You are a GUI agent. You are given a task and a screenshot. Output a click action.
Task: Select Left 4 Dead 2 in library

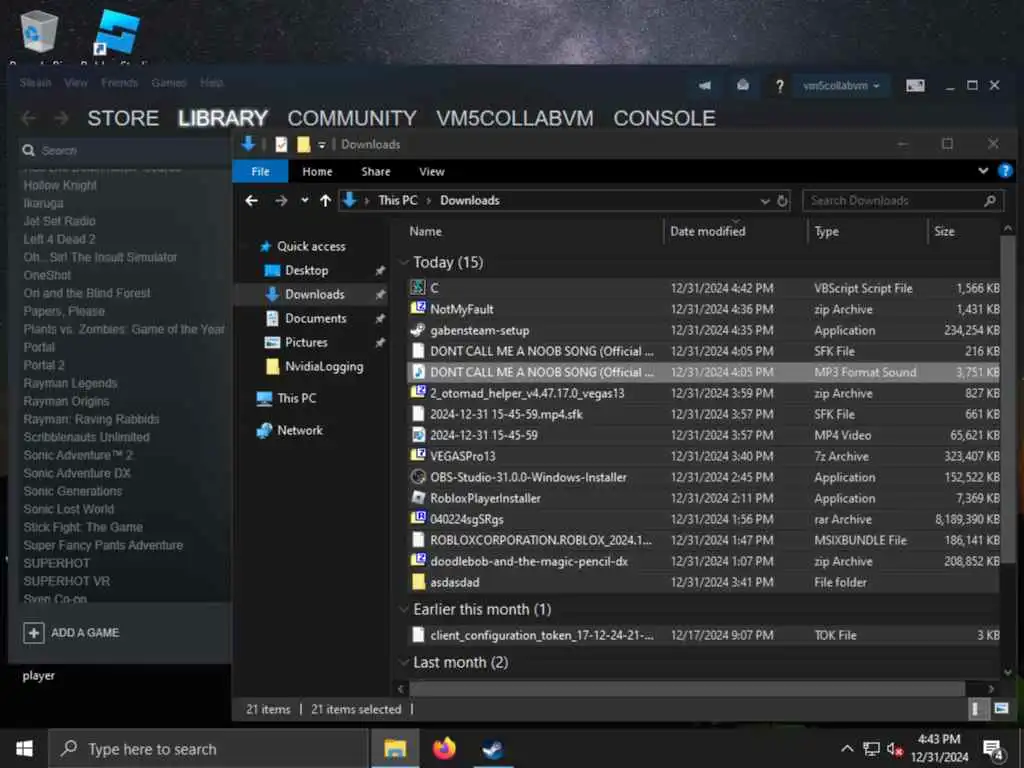[59, 239]
